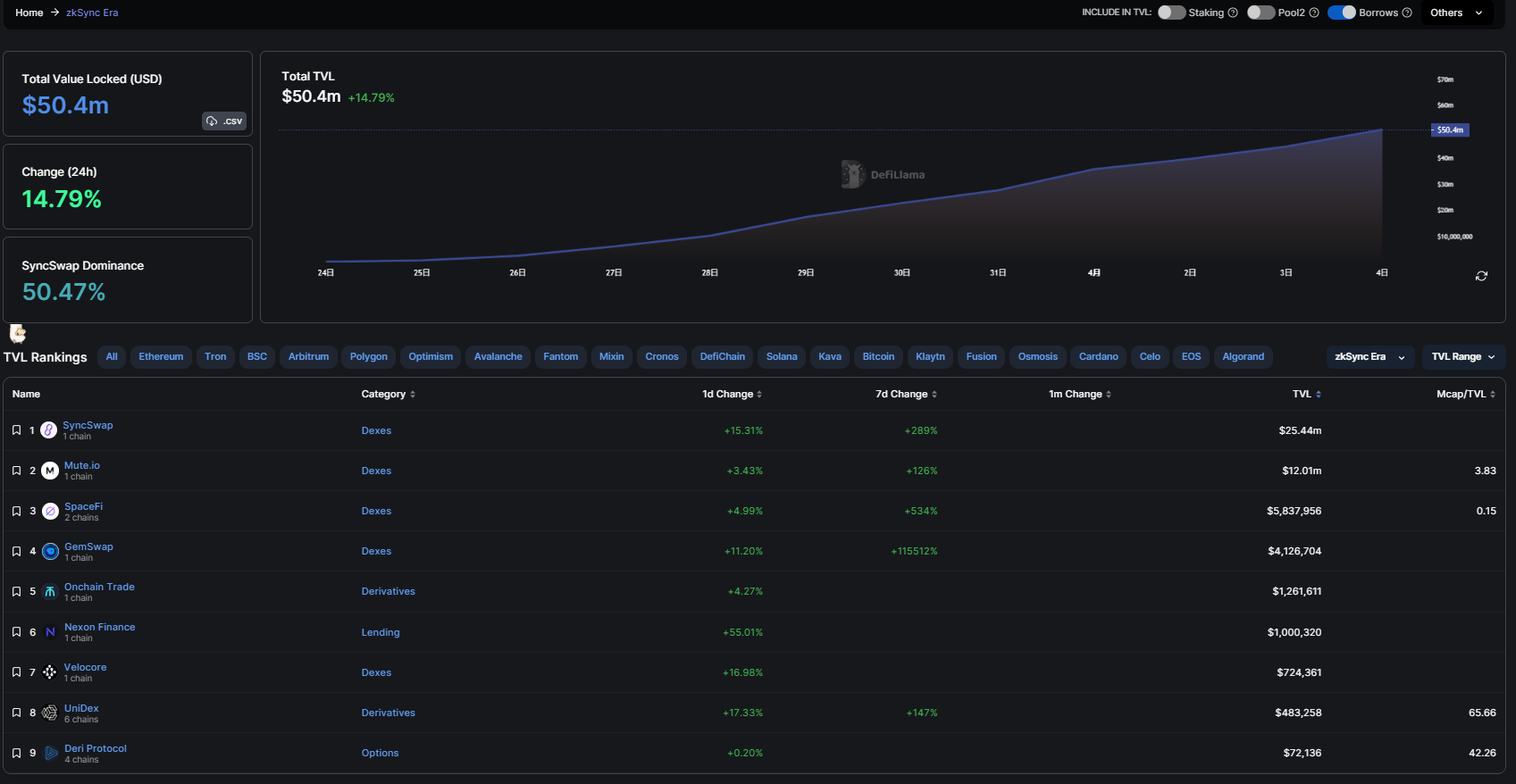The width and height of the screenshot is (1516, 784).
Task: Click the SyncSwap logo icon
Action: (x=49, y=430)
